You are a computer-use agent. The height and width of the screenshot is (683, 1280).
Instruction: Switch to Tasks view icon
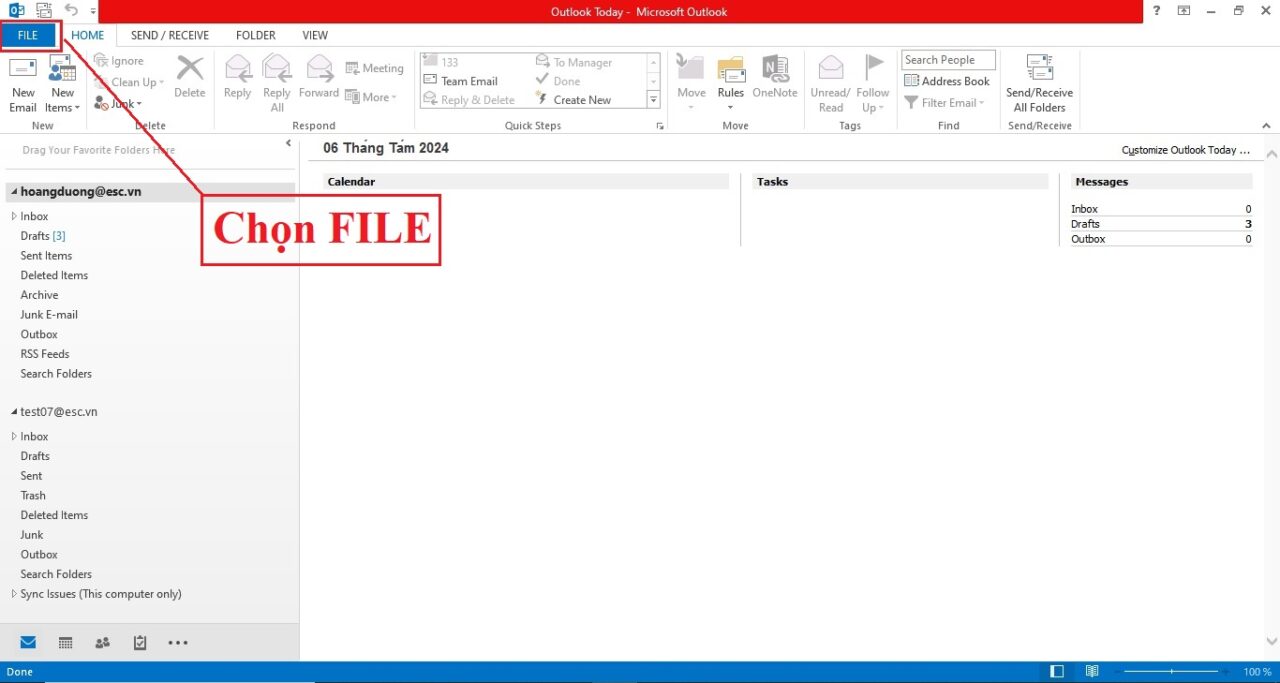(x=140, y=643)
